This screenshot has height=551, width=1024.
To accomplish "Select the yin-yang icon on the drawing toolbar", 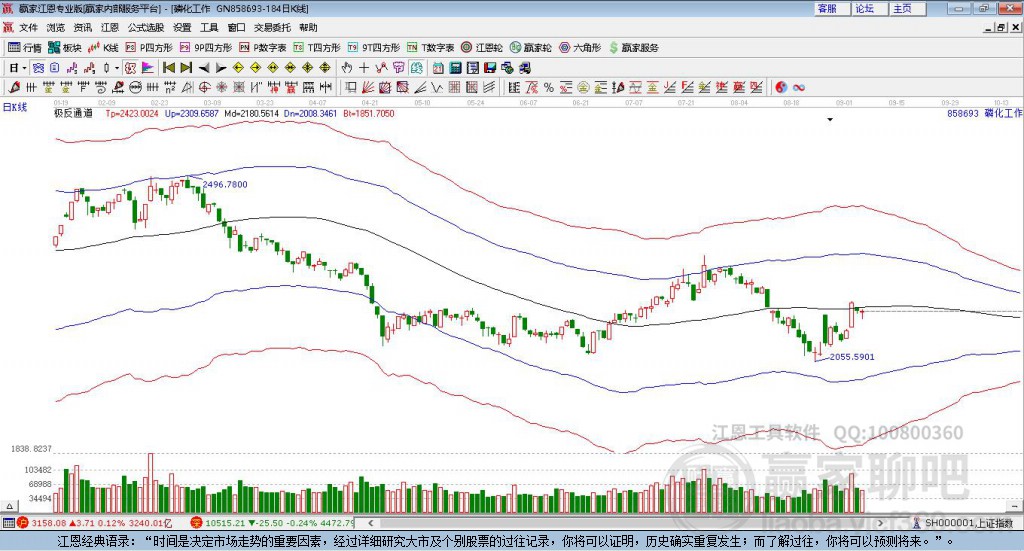I will pos(781,87).
